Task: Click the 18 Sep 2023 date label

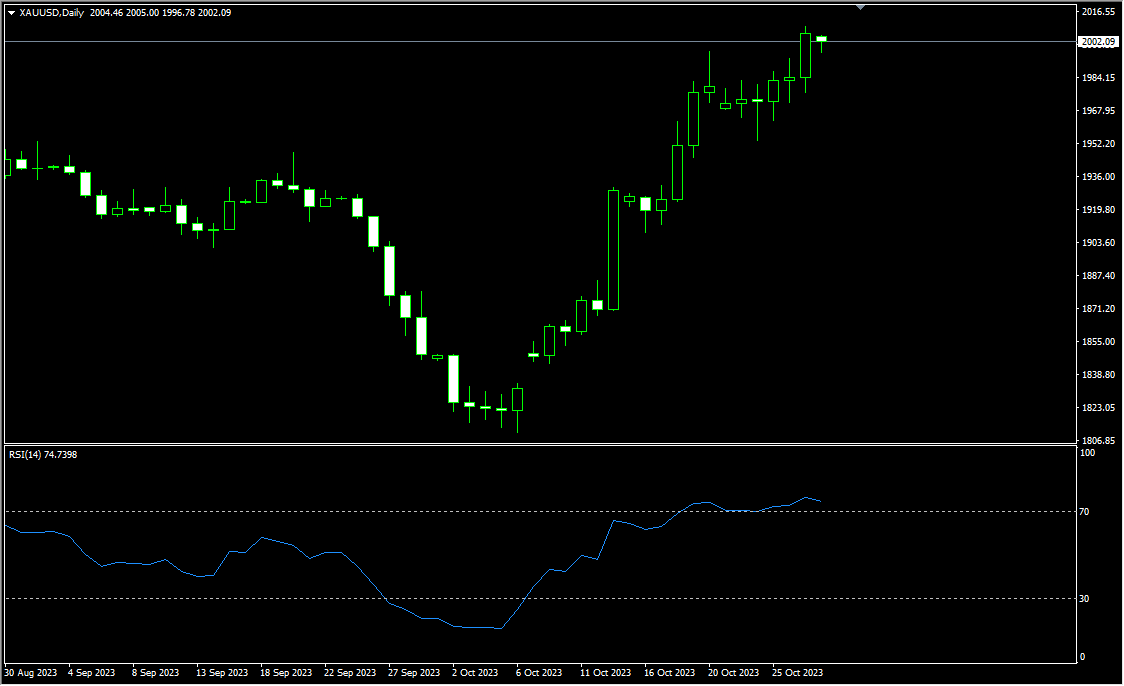Action: click(x=284, y=673)
